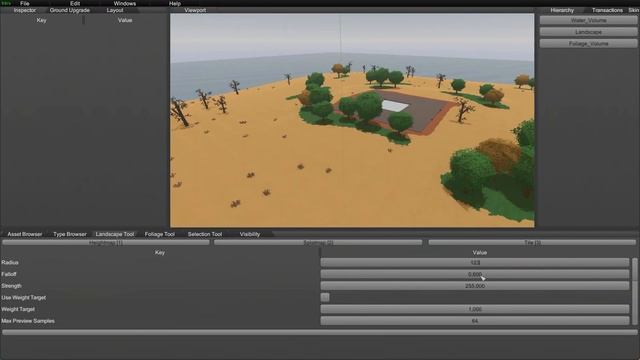Open the Visibility tab
Viewport: 640px width, 360px height.
tap(250, 234)
